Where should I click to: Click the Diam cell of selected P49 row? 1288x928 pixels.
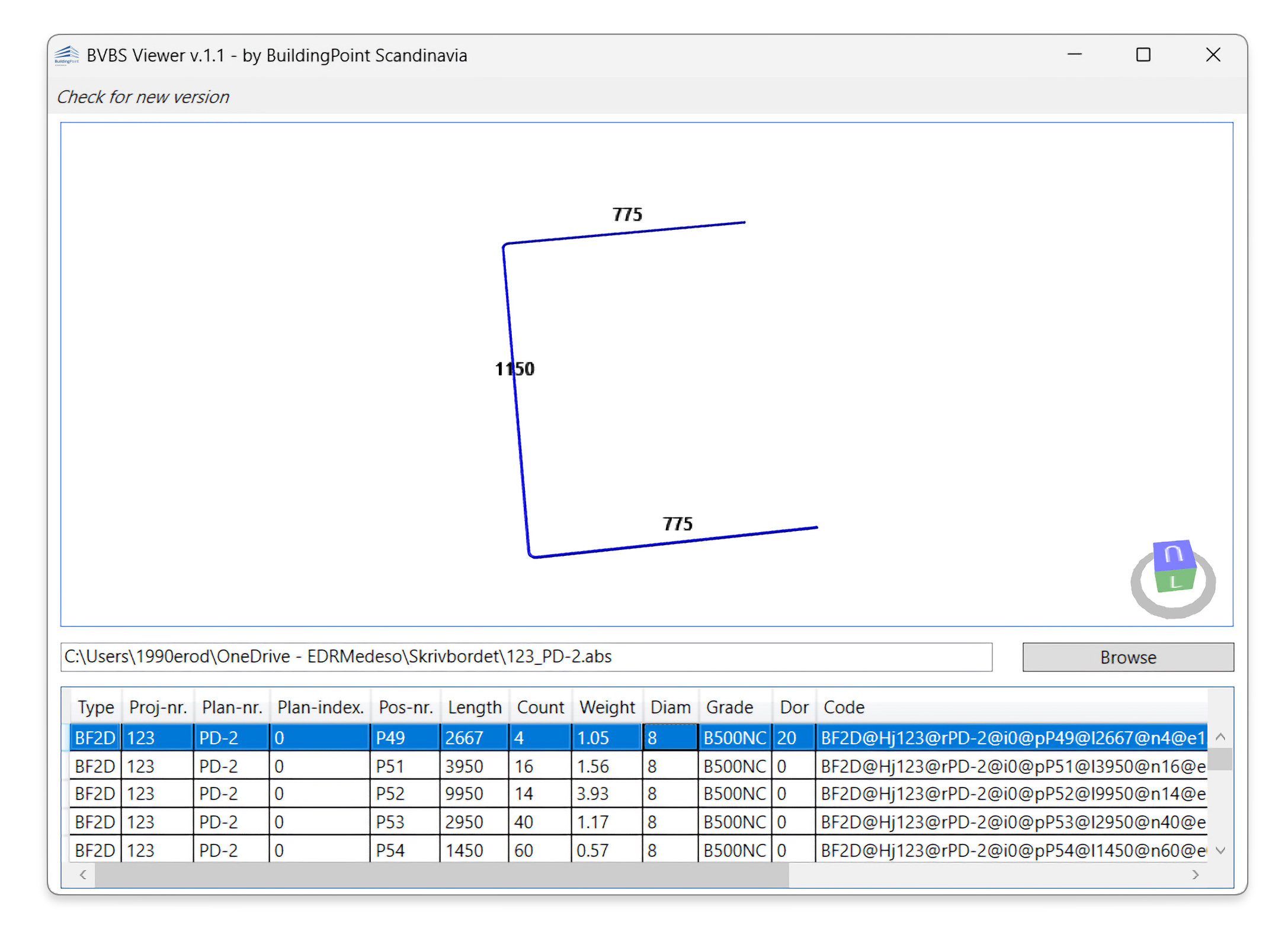[x=669, y=738]
